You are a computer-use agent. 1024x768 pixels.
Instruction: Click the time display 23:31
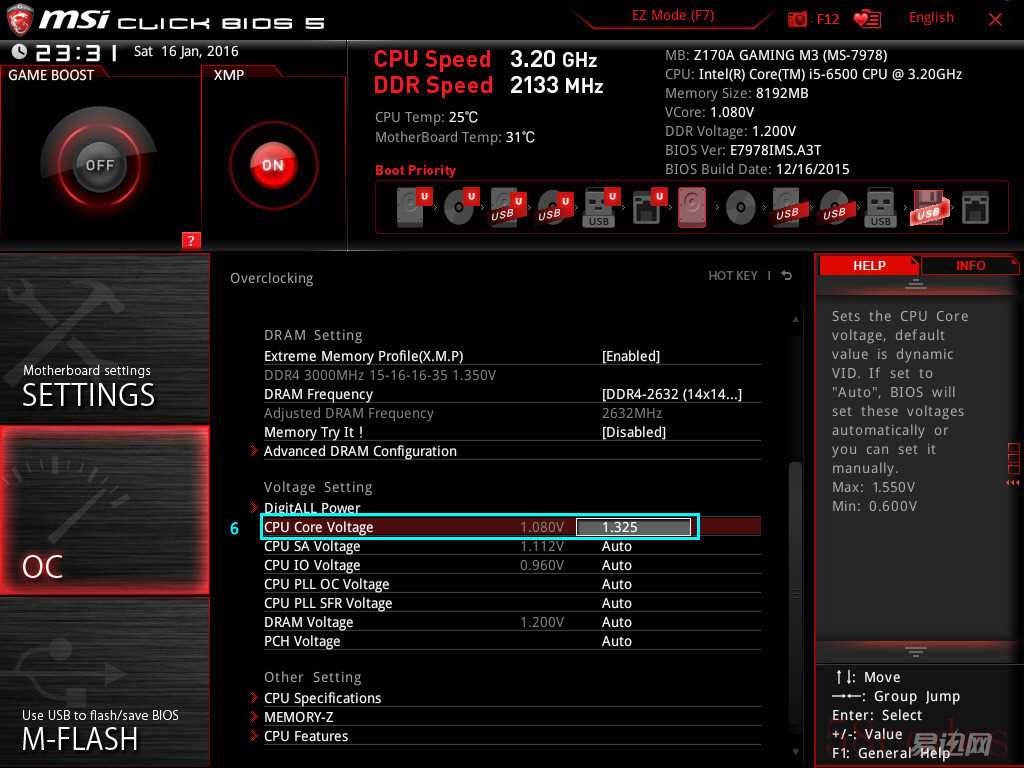point(77,52)
